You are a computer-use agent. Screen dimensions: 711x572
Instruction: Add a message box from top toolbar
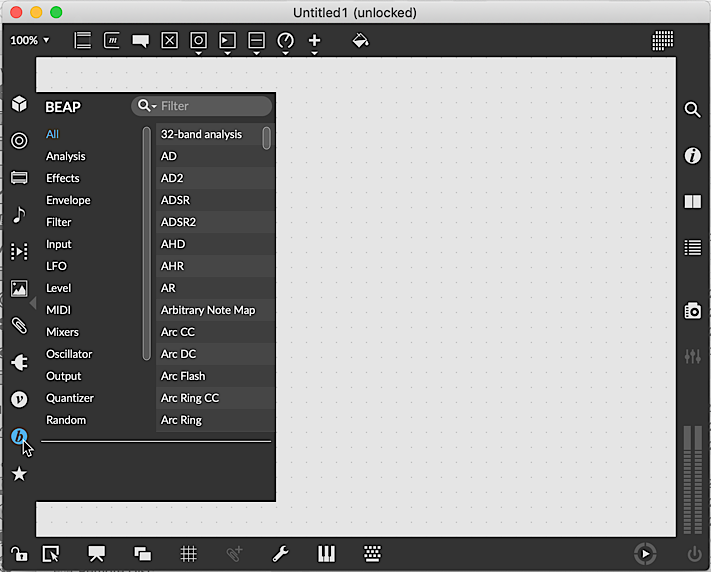click(x=112, y=40)
